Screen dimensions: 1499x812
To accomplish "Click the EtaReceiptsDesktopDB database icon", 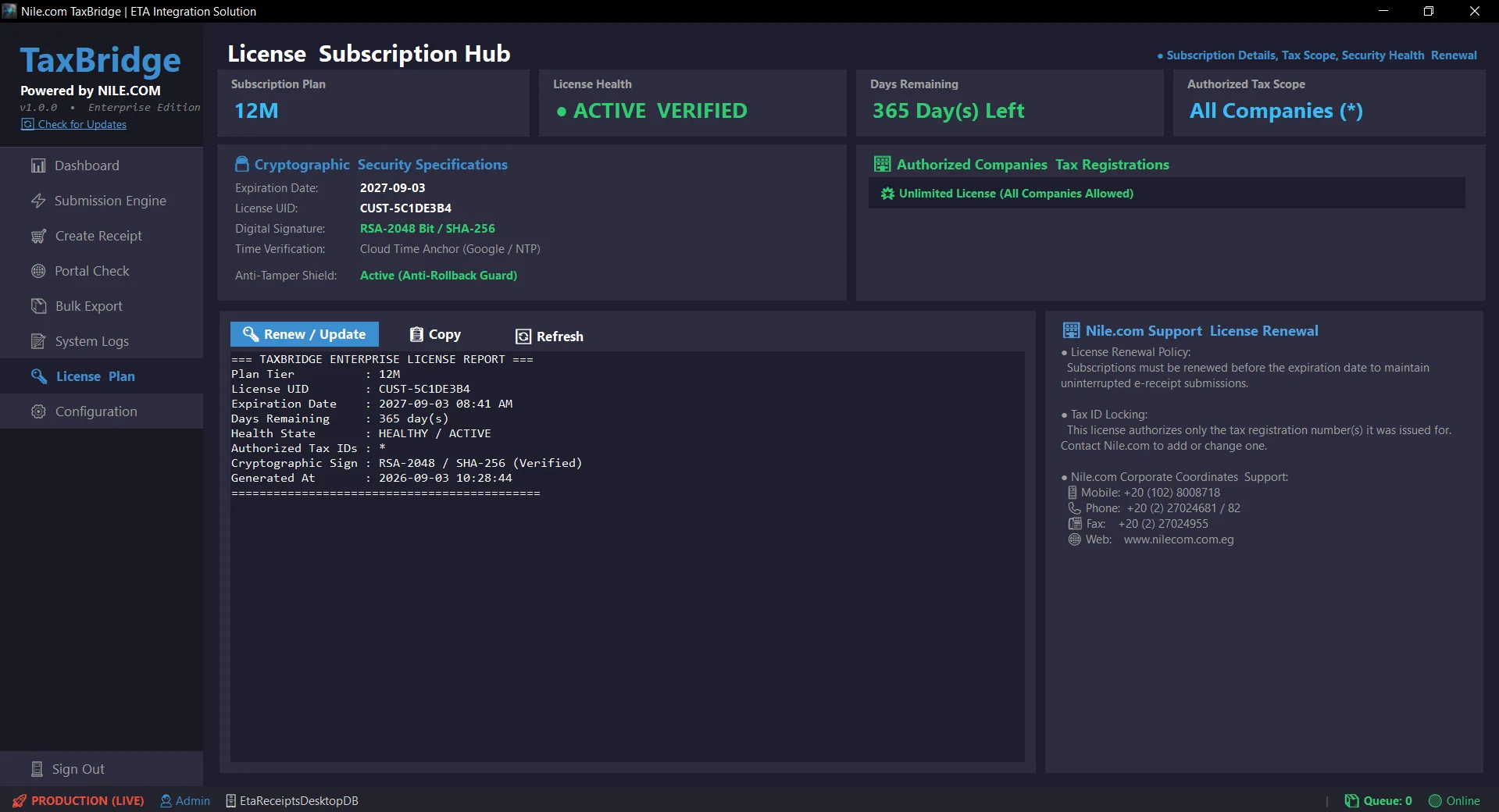I will [230, 801].
